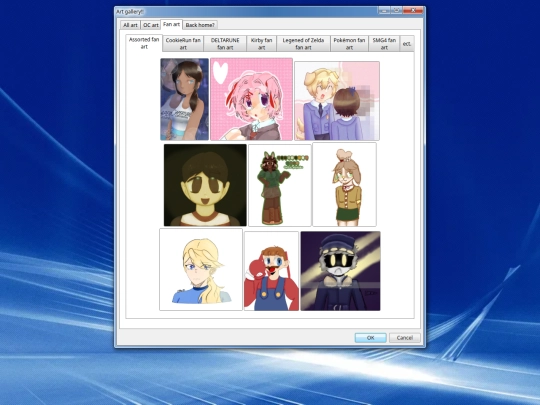540x405 pixels.
Task: Switch to Pokémon fan art tab
Action: pyautogui.click(x=349, y=44)
